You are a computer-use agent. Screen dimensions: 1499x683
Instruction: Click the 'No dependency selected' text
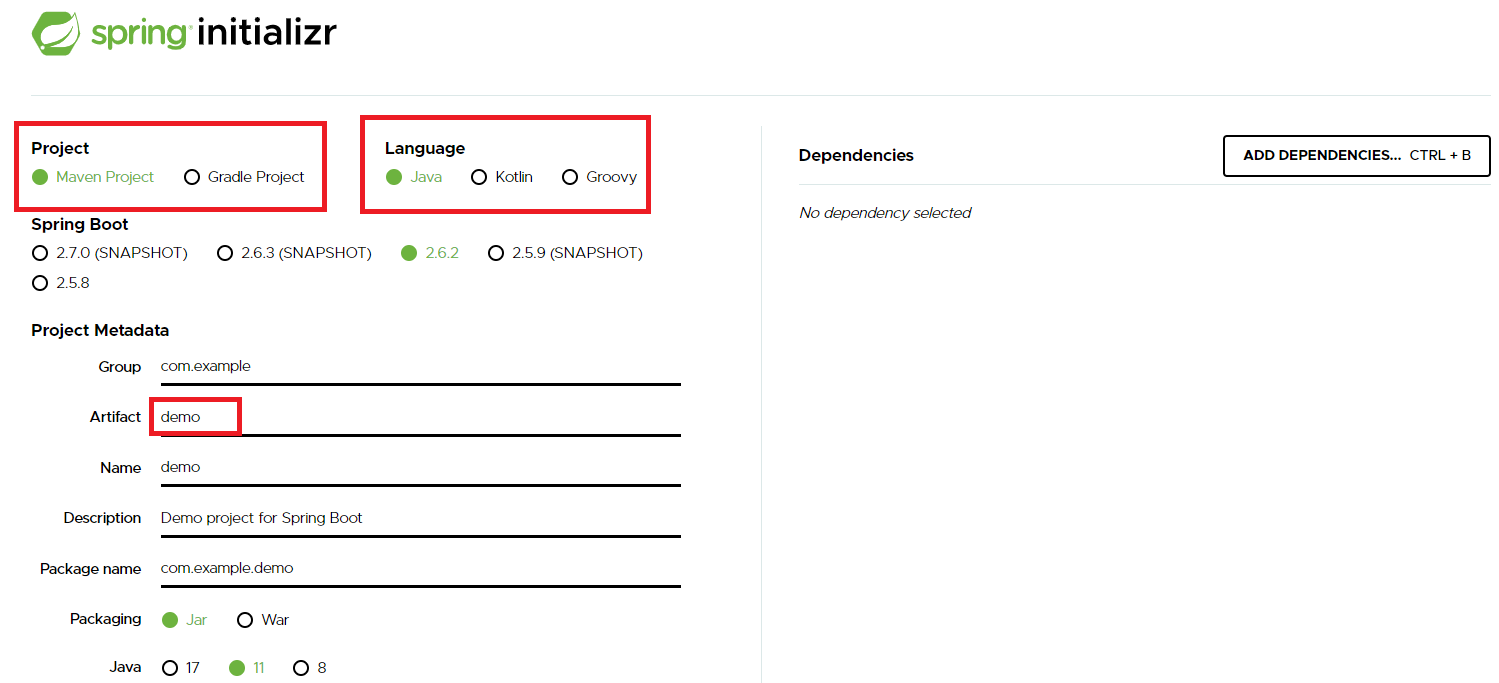tap(885, 213)
